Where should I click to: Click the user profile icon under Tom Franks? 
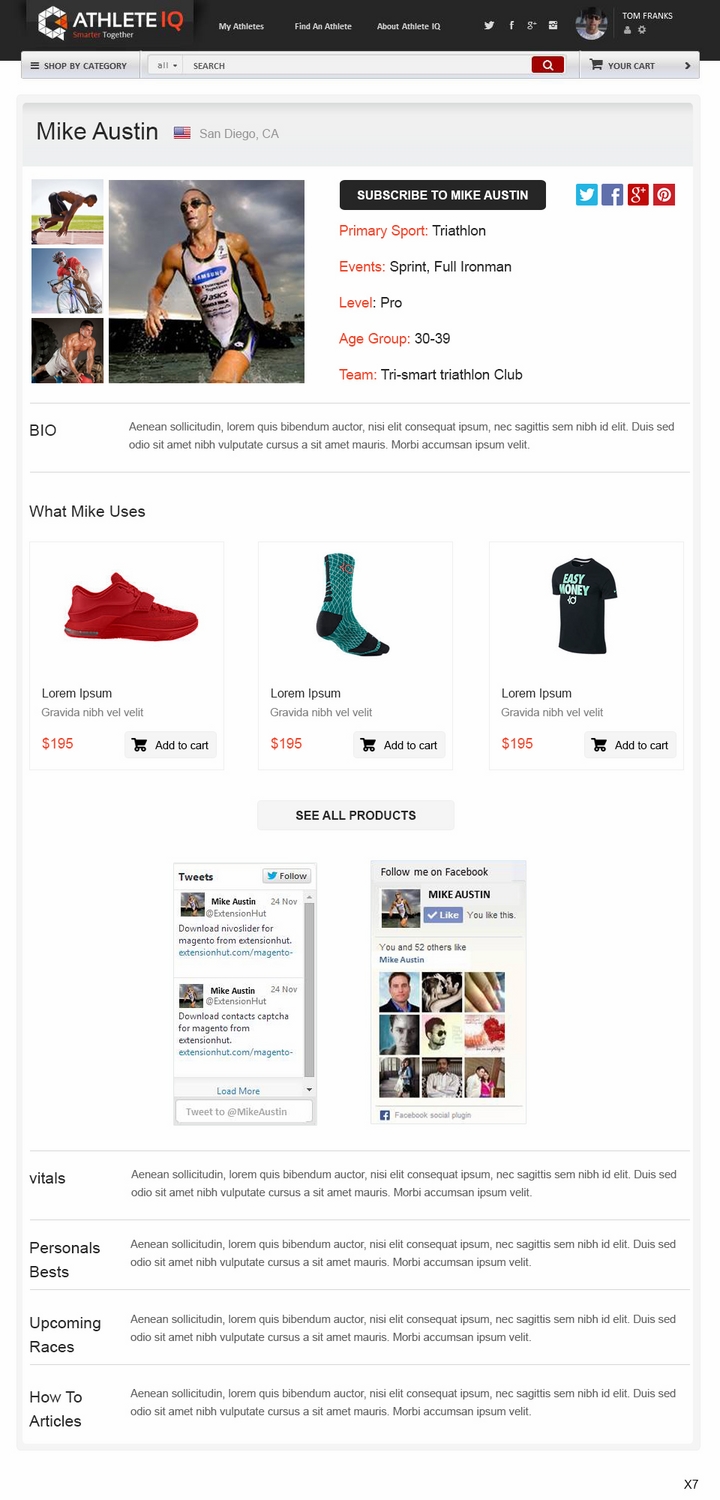pyautogui.click(x=628, y=31)
